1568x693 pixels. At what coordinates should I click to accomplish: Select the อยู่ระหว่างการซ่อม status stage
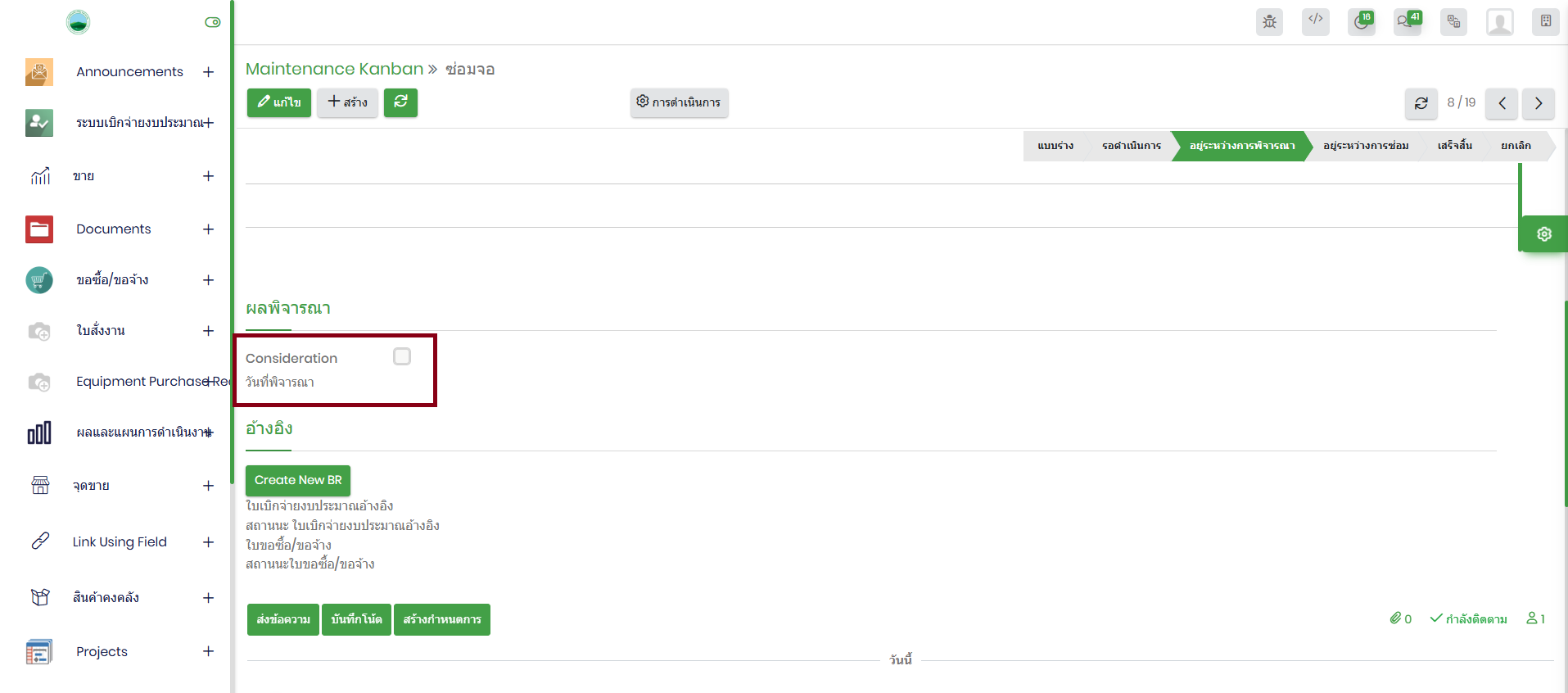1365,146
